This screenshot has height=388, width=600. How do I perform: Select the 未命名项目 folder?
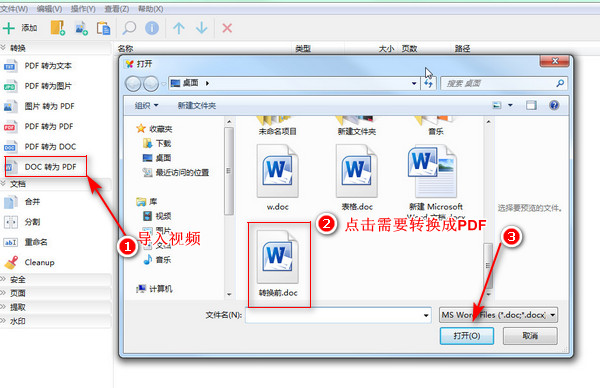(277, 126)
